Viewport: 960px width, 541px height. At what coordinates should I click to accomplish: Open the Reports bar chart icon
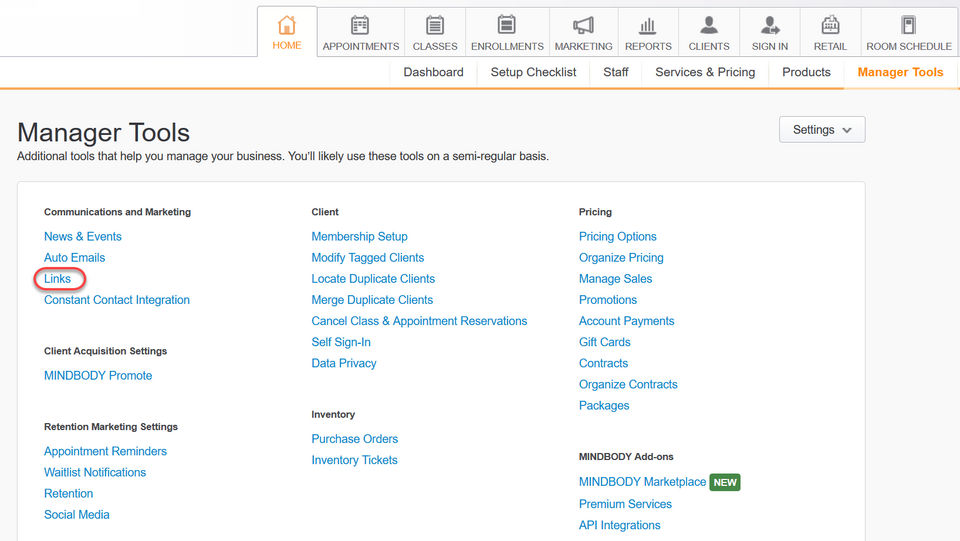pyautogui.click(x=647, y=26)
